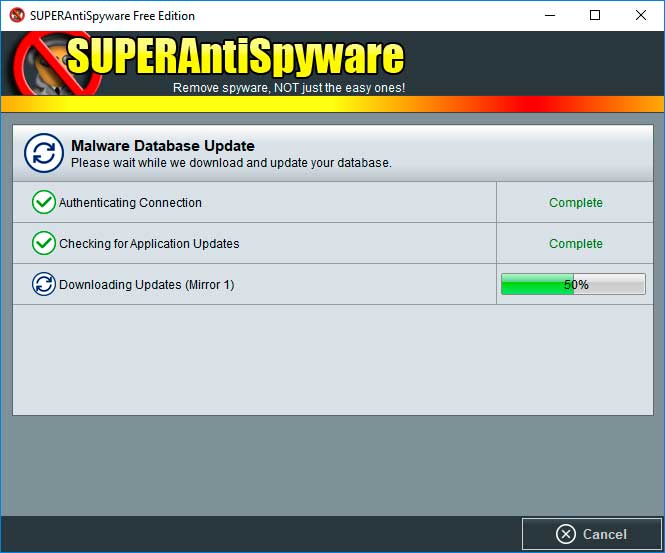665x553 pixels.
Task: Maximize the SUPERAntiSpyware window
Action: click(595, 15)
